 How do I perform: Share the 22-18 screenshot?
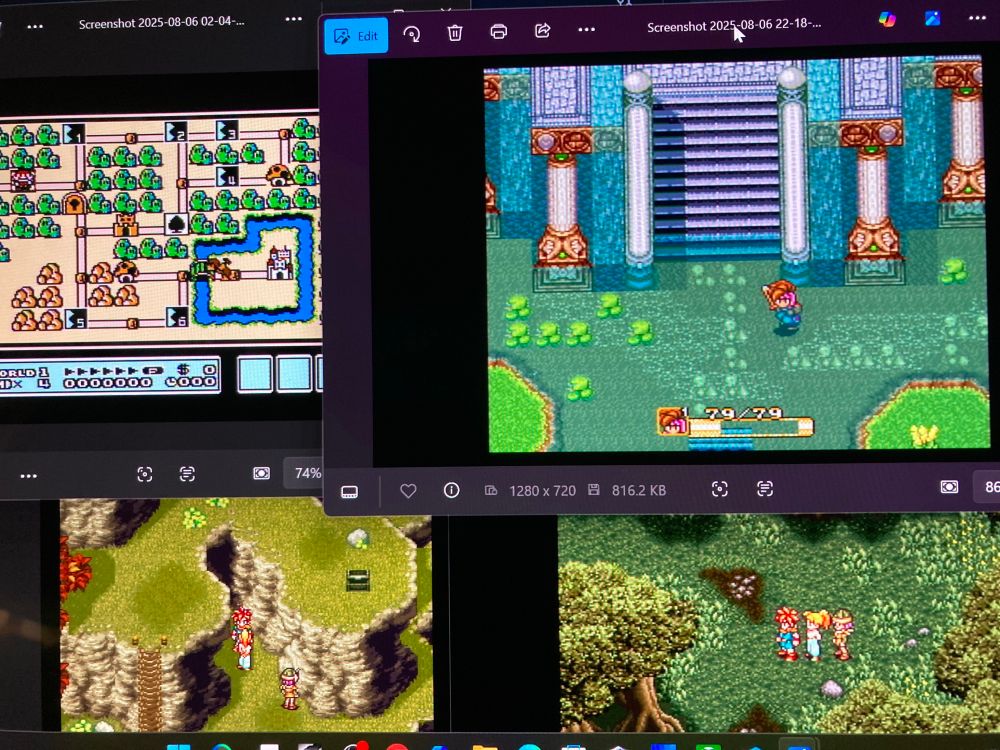(542, 31)
